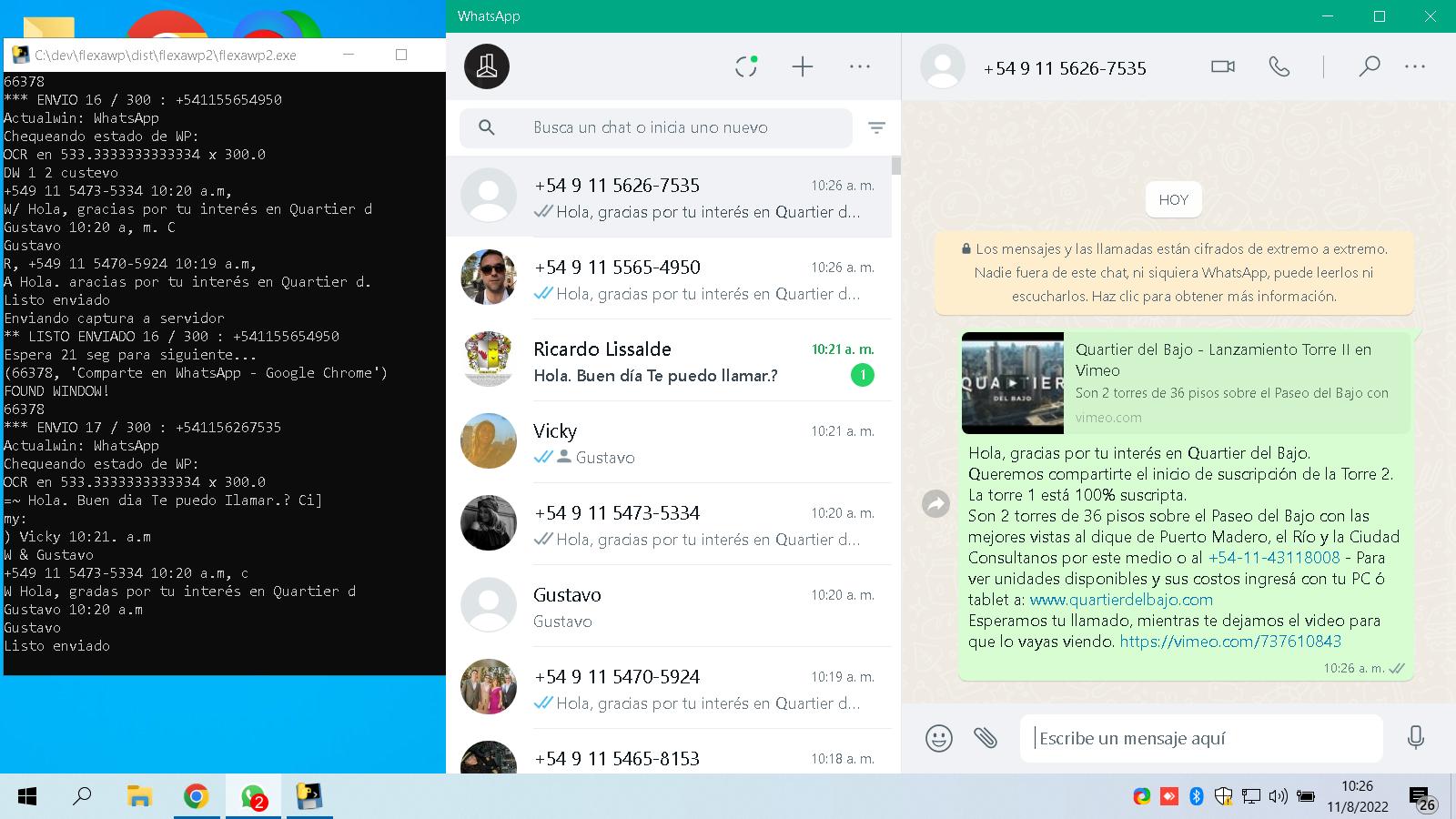
Task: Click Ricardo Lissalde's profile picture
Action: [489, 359]
